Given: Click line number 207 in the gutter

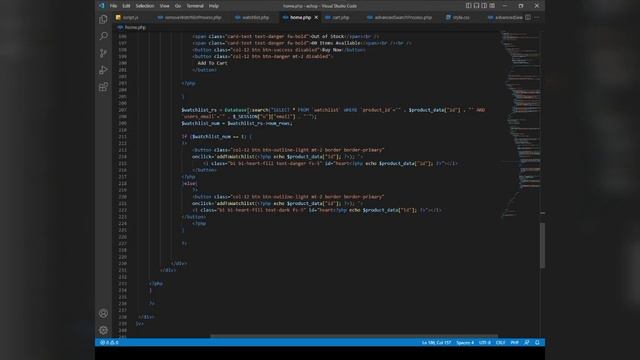Looking at the screenshot, I should tap(122, 110).
